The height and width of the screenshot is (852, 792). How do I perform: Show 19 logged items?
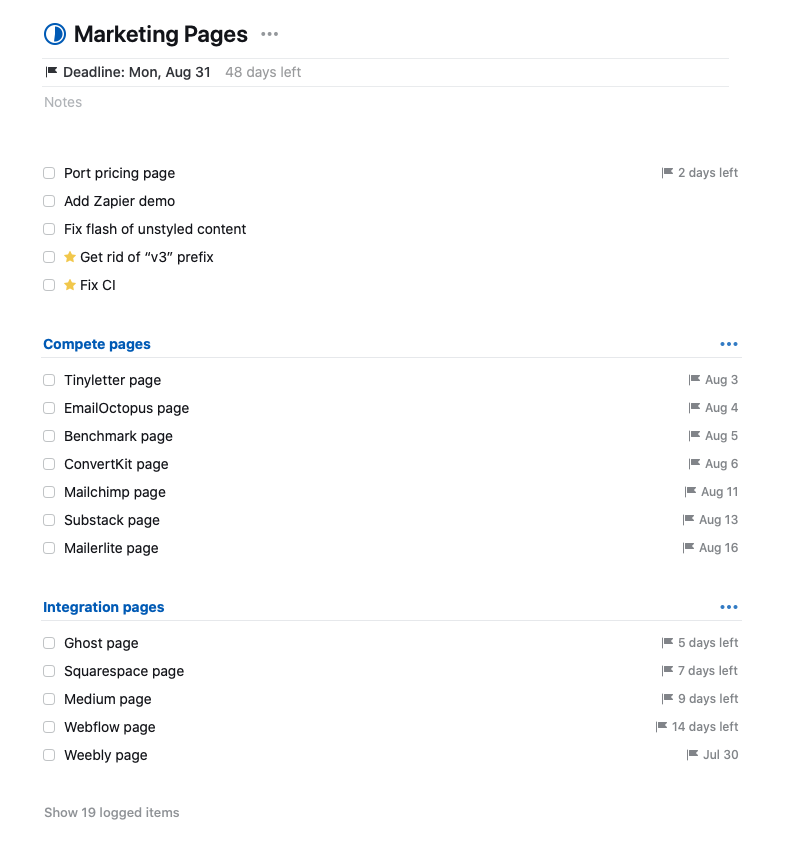click(112, 813)
